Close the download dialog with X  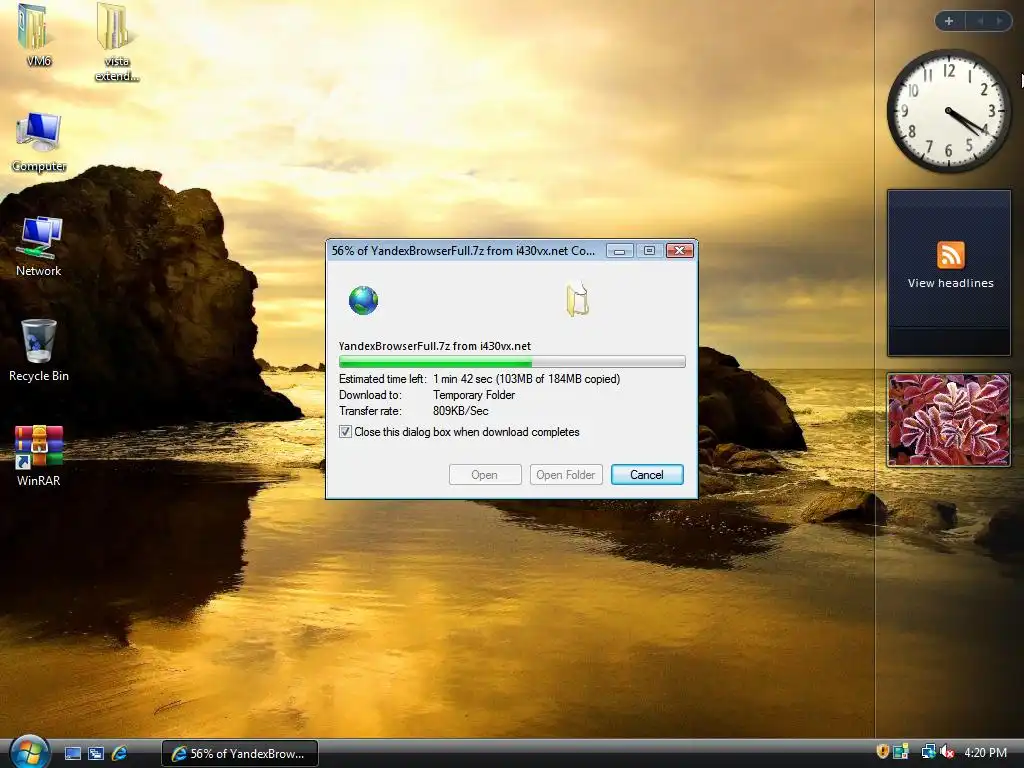pyautogui.click(x=680, y=251)
